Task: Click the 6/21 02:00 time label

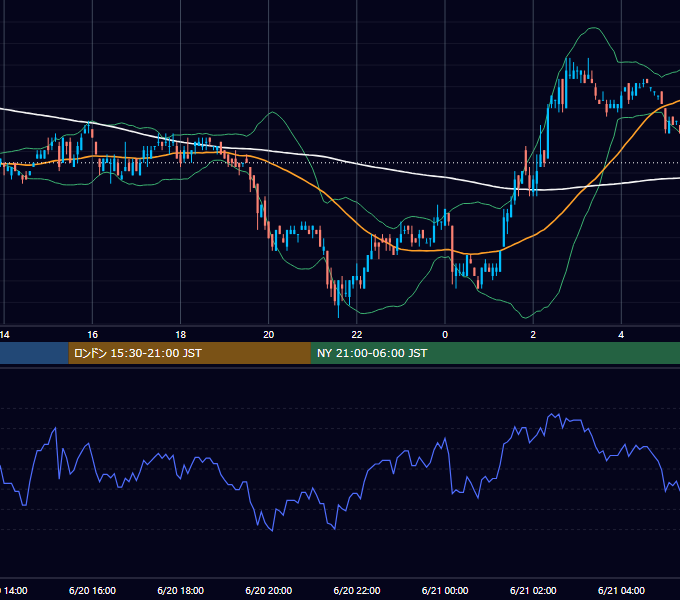Action: (533, 590)
